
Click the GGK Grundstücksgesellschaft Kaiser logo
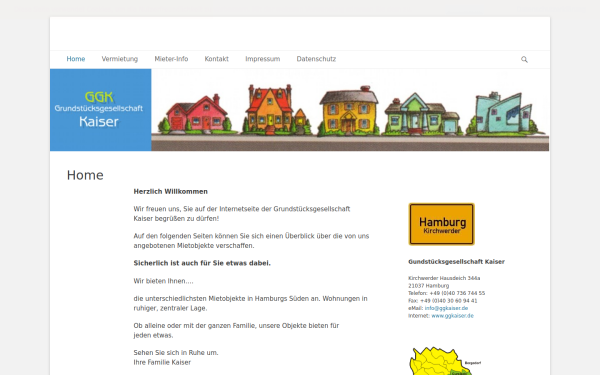point(101,110)
